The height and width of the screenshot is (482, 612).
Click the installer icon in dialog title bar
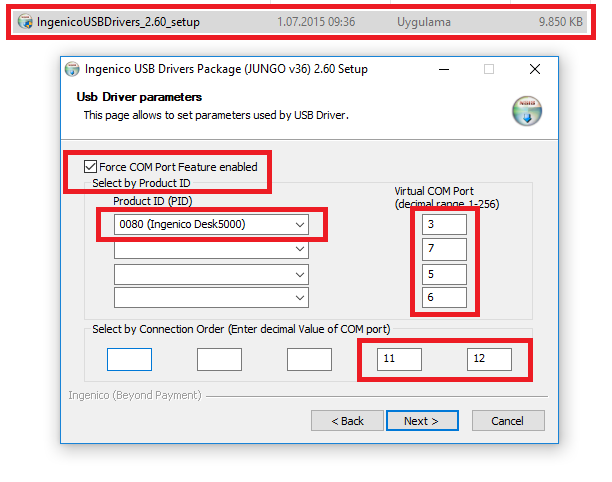tap(72, 70)
